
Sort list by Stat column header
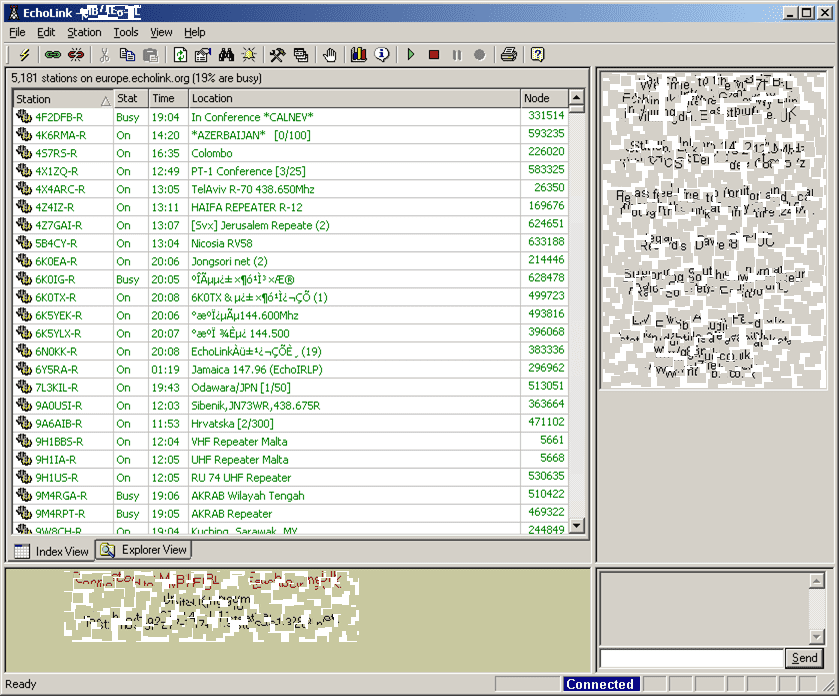[x=131, y=98]
